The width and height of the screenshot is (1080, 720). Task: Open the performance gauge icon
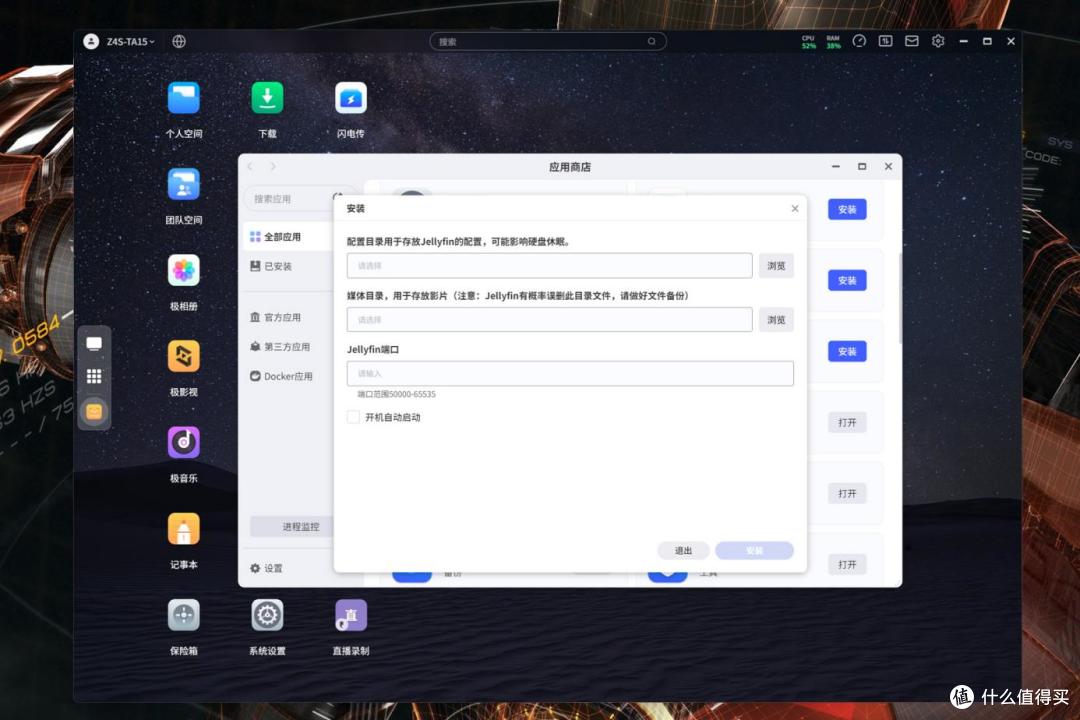pos(859,41)
